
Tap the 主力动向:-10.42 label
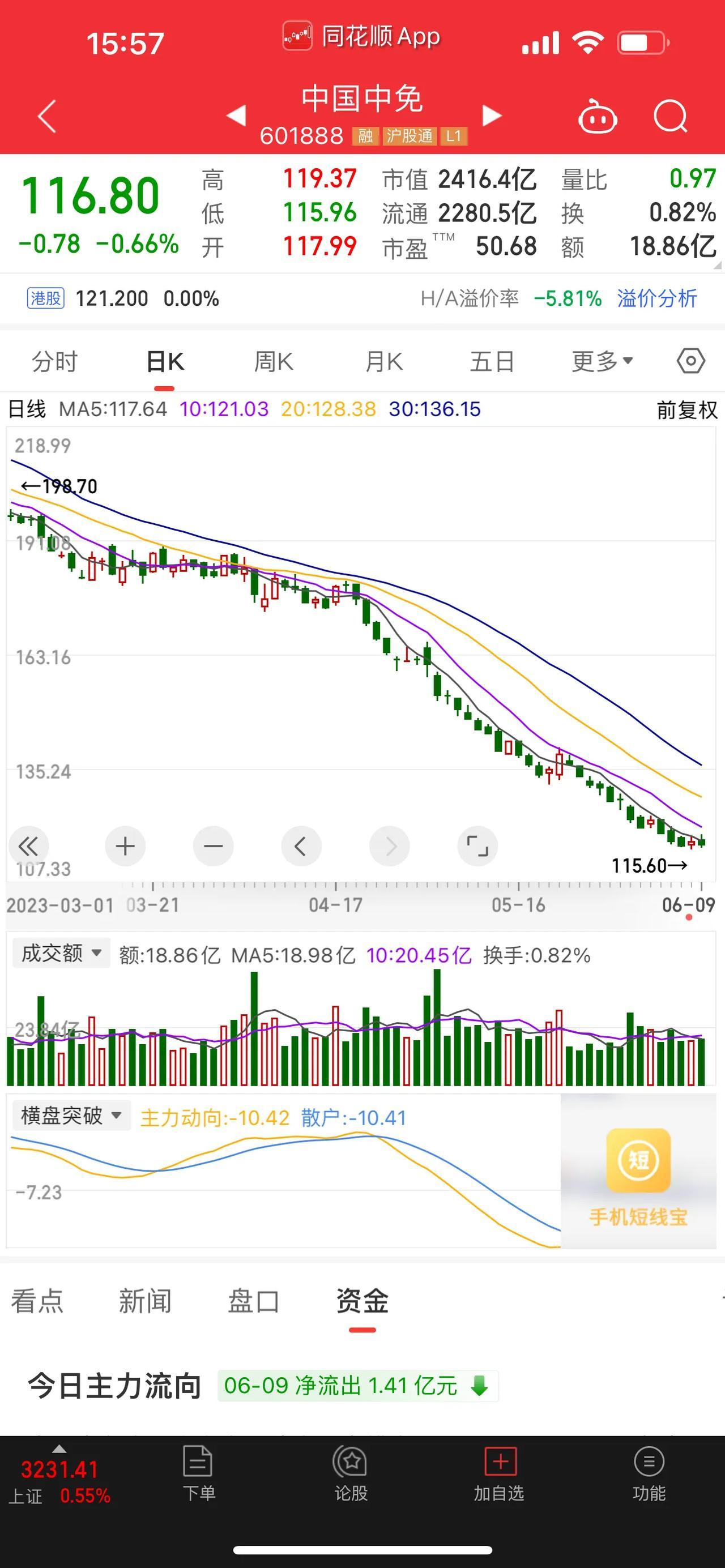click(x=215, y=1118)
